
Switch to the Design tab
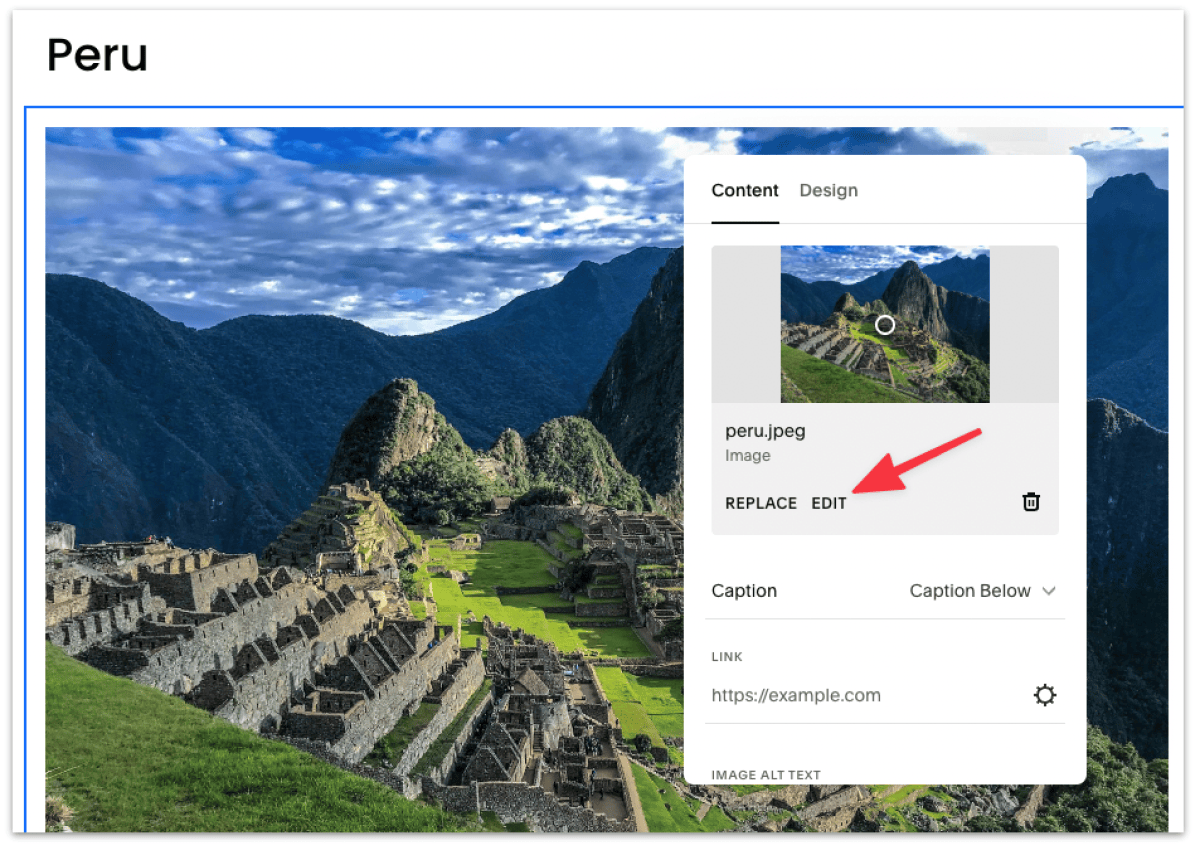[x=828, y=190]
